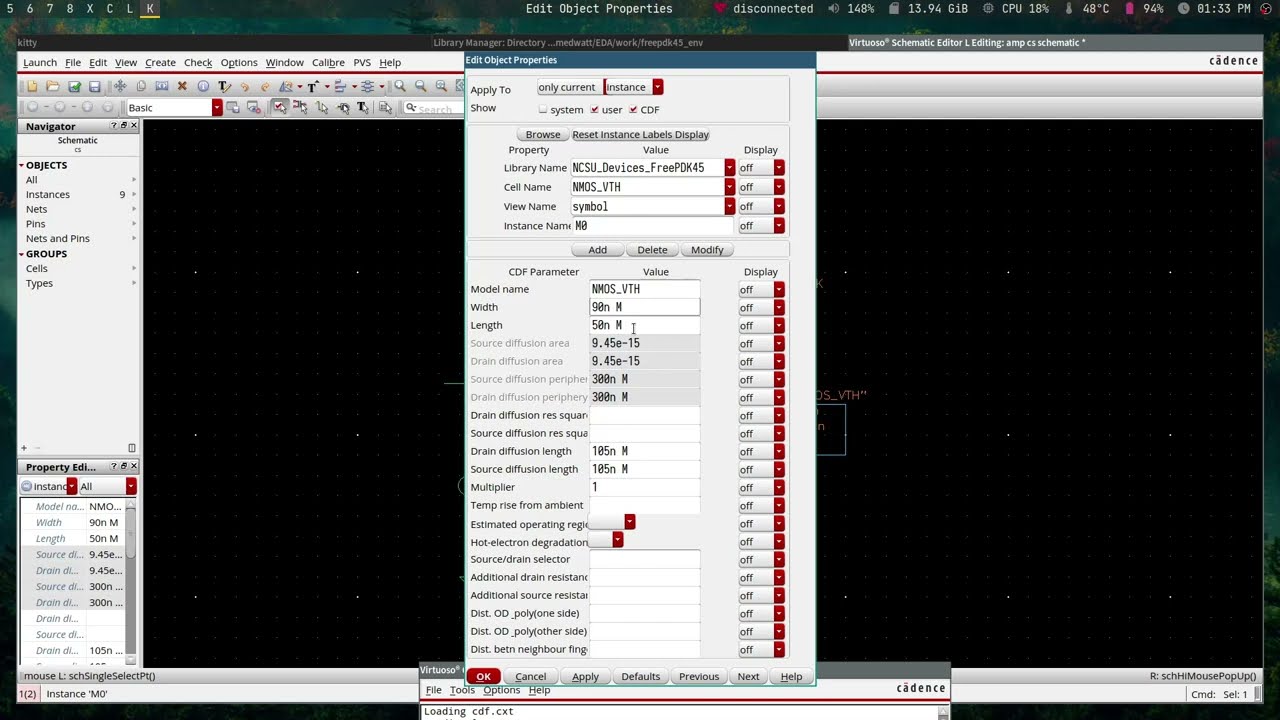
Task: Open the instance Apply To dropdown
Action: (x=633, y=87)
